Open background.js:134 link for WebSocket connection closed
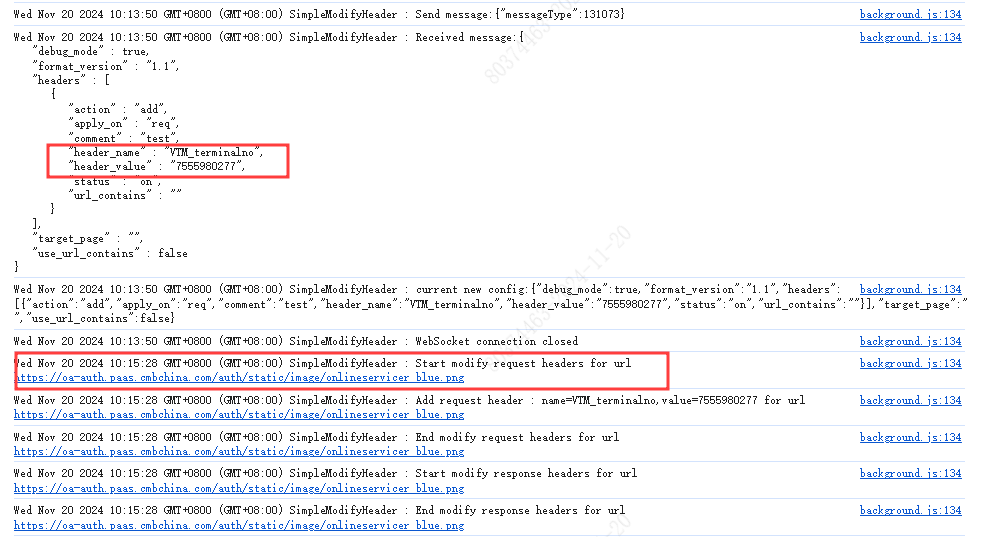The image size is (994, 537). click(910, 341)
